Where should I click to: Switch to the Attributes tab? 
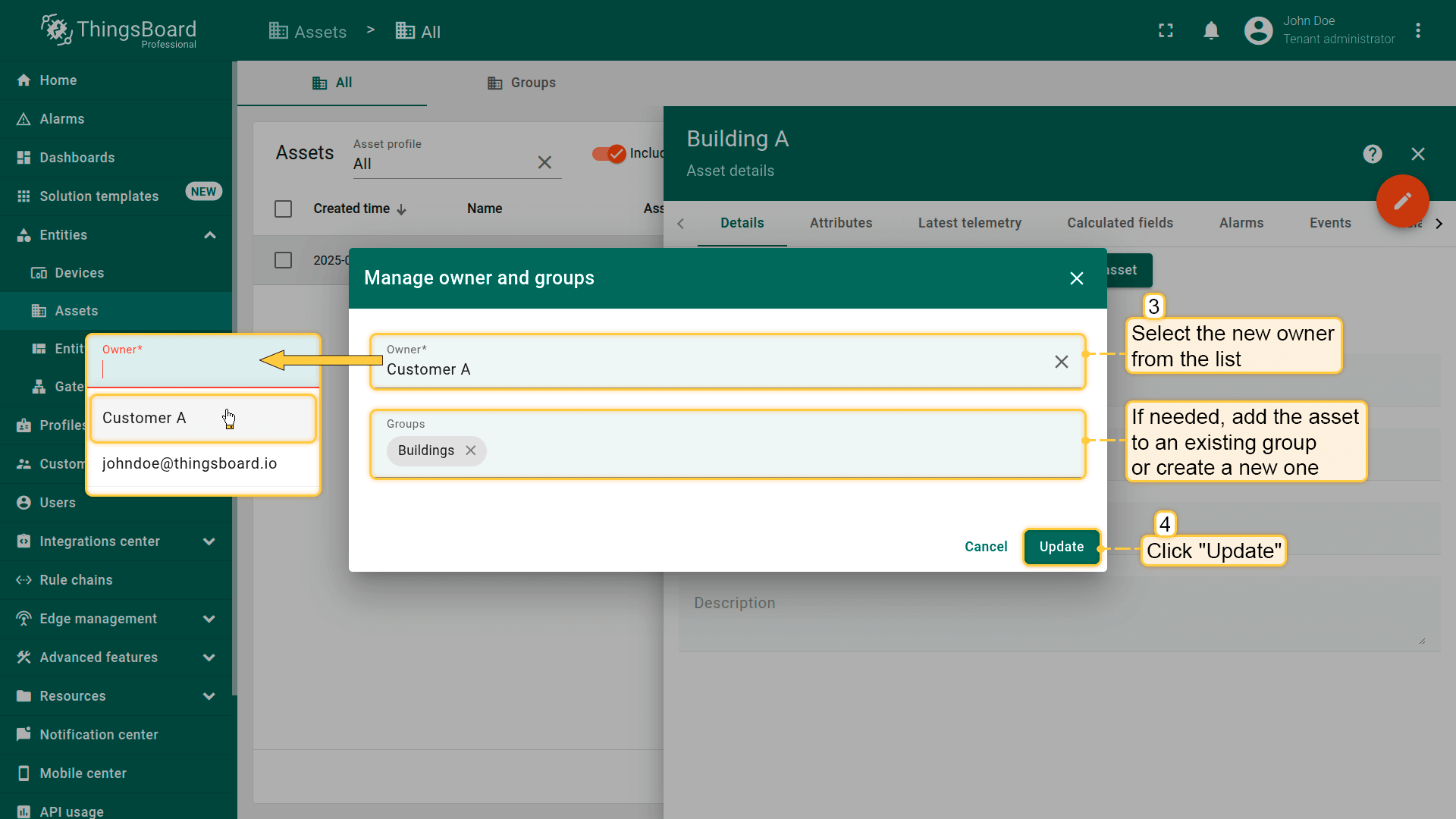tap(840, 223)
